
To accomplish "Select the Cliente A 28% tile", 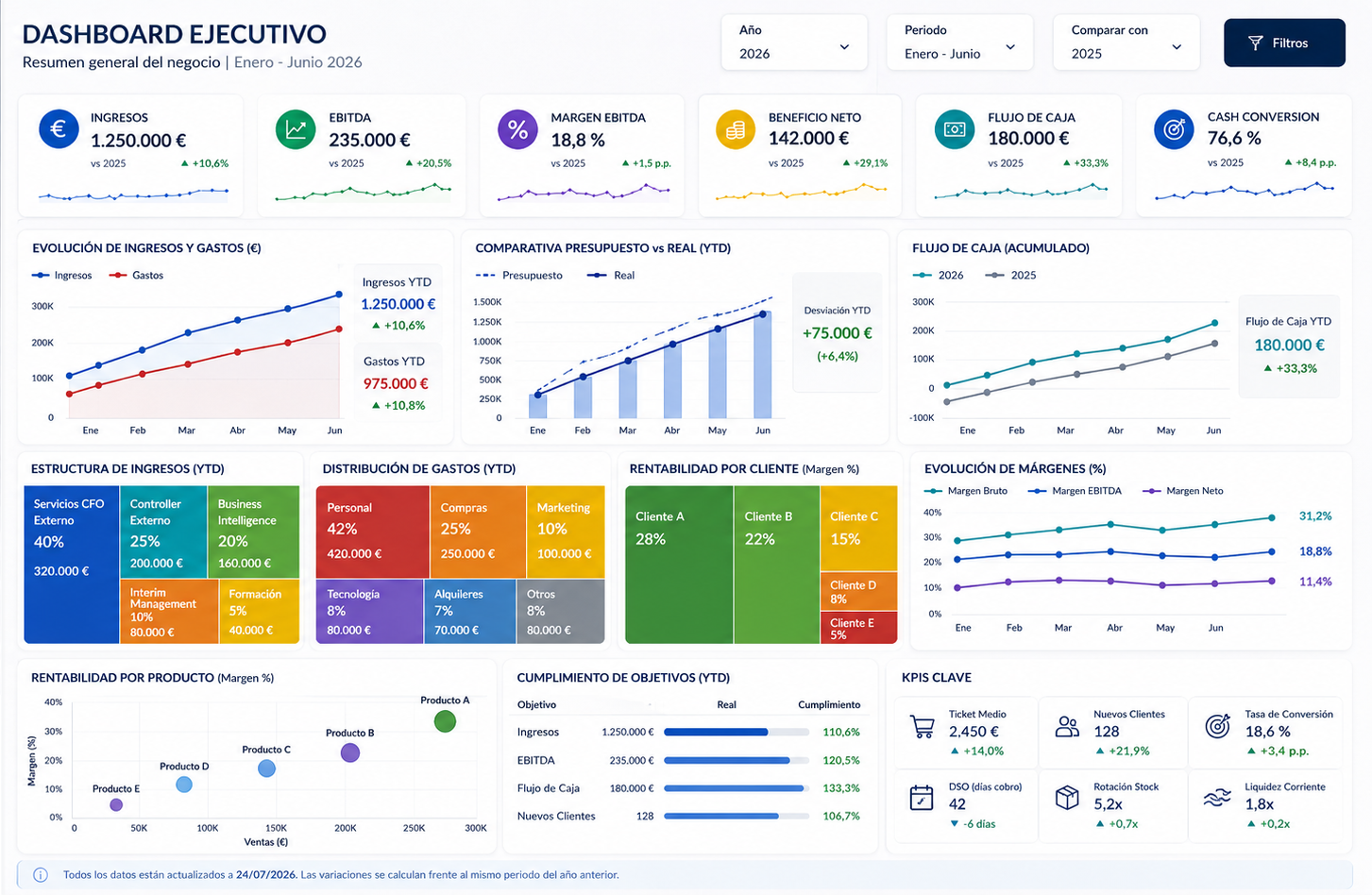I will coord(679,565).
